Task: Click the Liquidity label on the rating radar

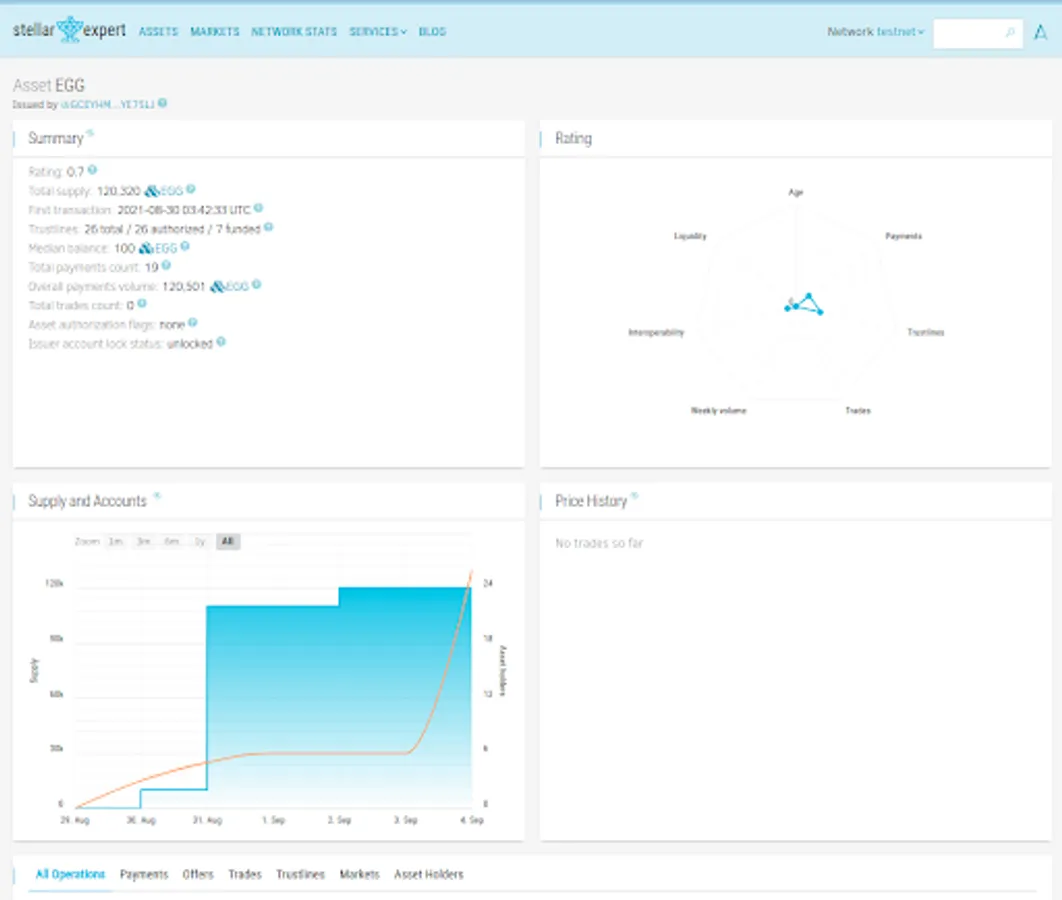Action: pos(690,236)
